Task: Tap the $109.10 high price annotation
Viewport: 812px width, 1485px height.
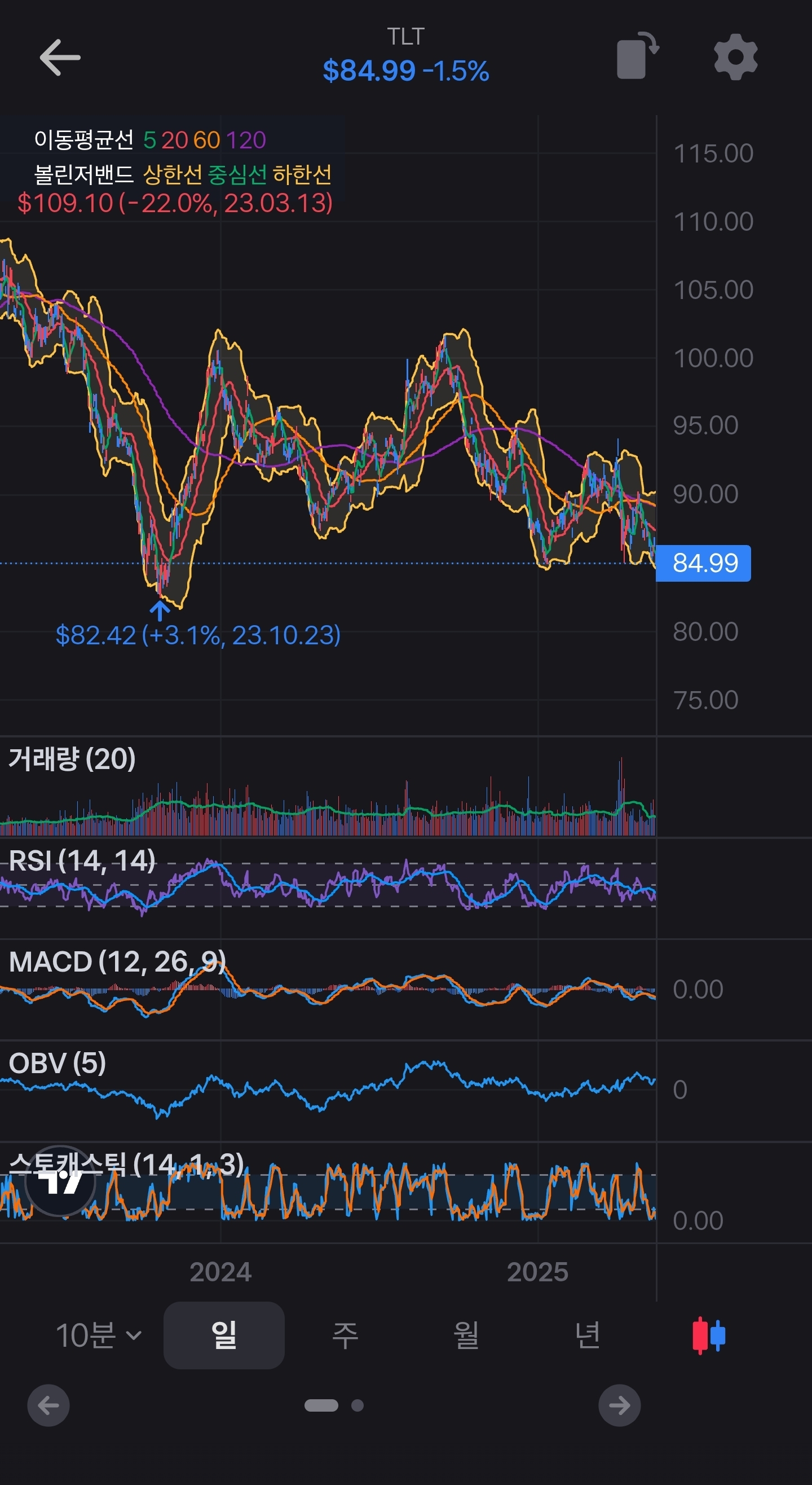Action: pyautogui.click(x=175, y=203)
